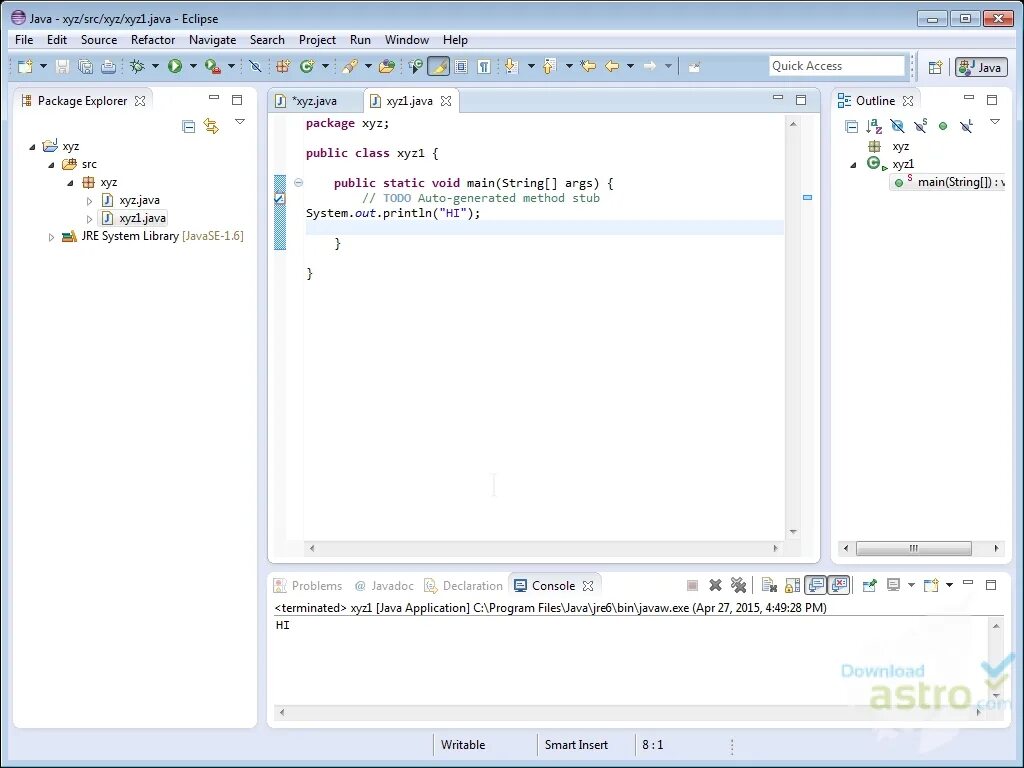Image resolution: width=1024 pixels, height=768 pixels.
Task: Open the Project menu
Action: (317, 40)
